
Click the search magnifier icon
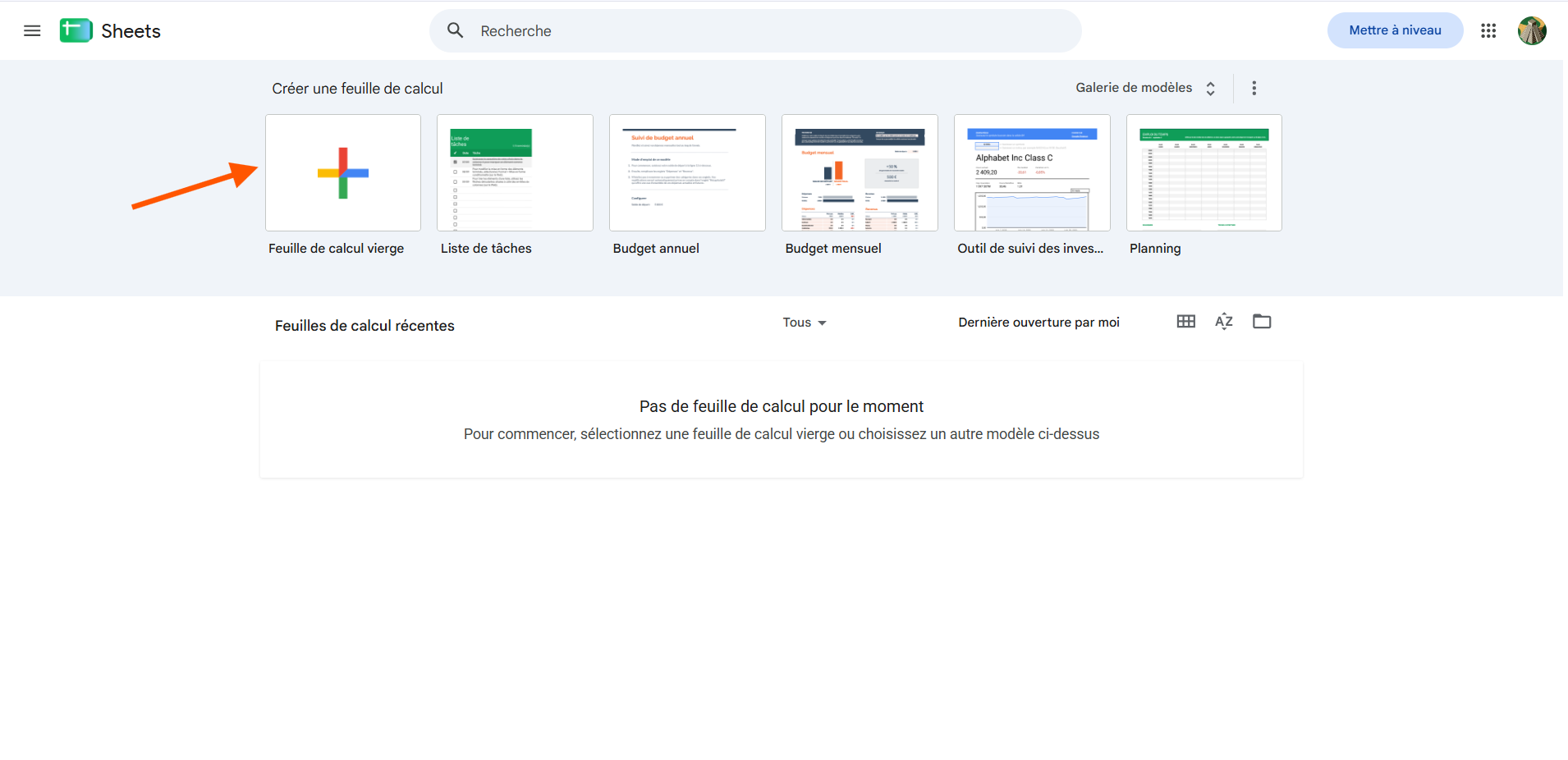(456, 30)
